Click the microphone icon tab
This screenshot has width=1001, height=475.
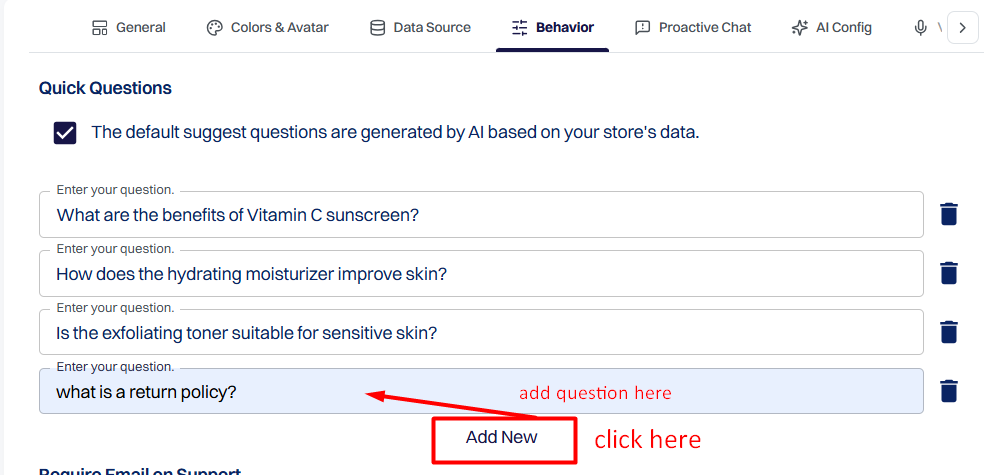click(920, 27)
